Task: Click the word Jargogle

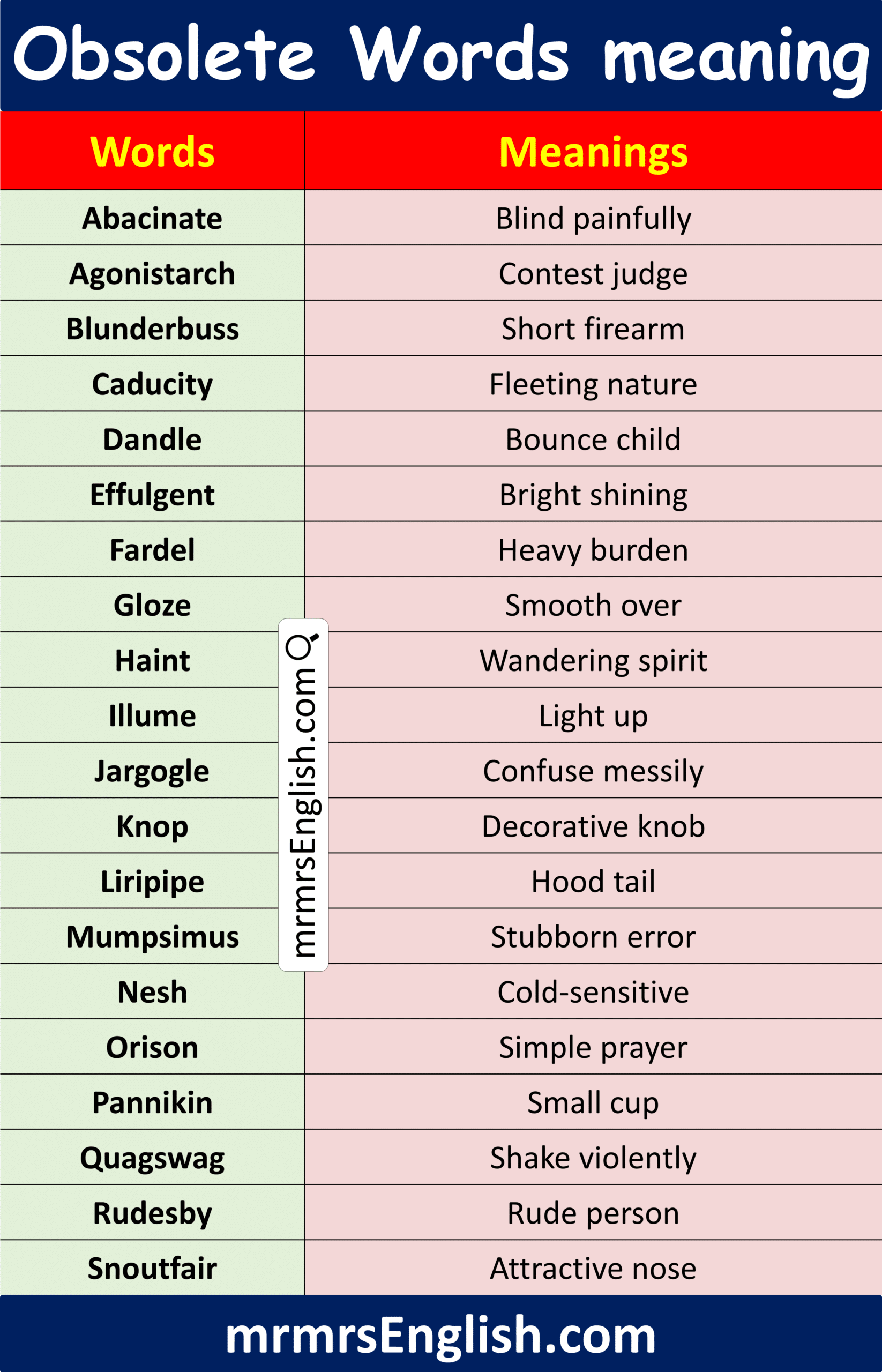Action: [x=152, y=771]
